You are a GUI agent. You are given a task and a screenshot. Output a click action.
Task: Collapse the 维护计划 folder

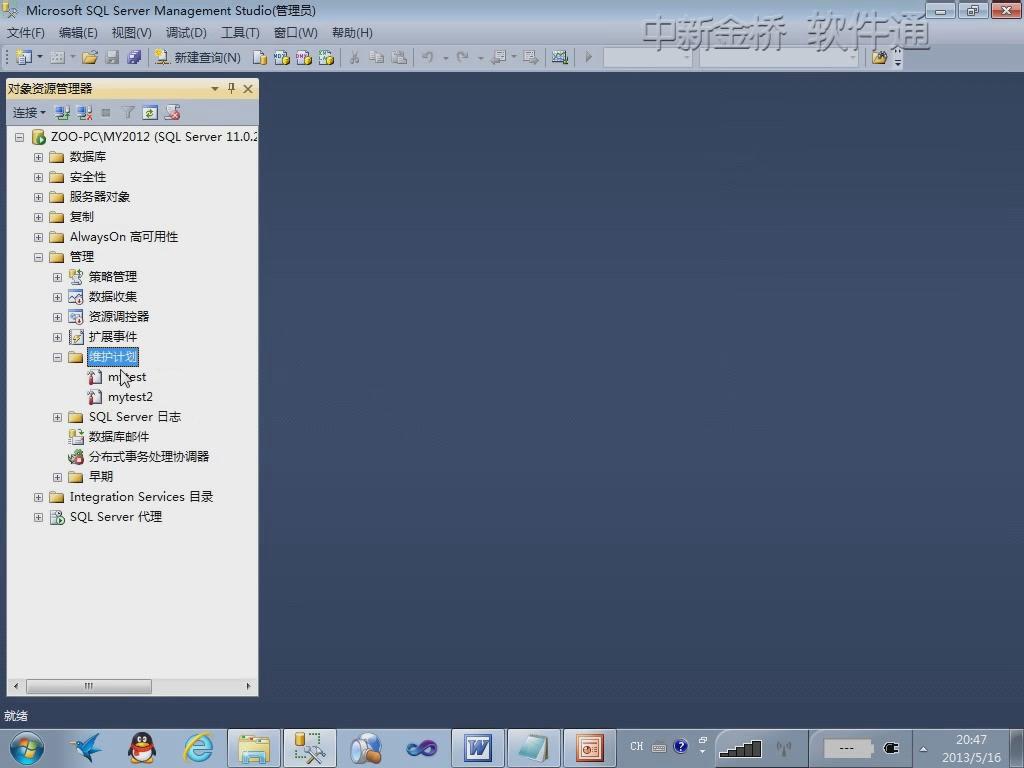click(x=57, y=357)
